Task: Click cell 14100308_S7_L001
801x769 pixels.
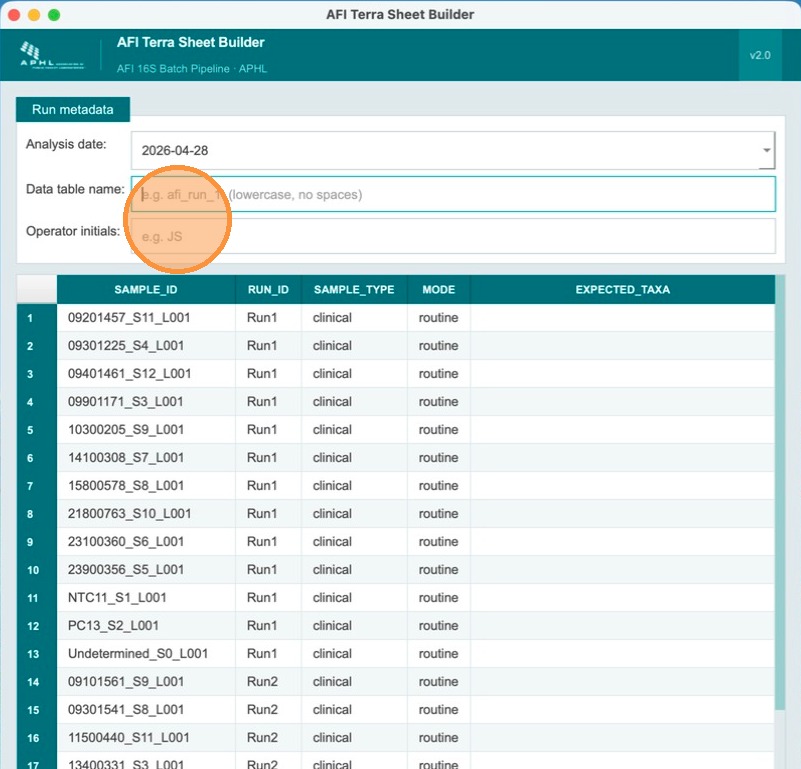Action: tap(146, 458)
